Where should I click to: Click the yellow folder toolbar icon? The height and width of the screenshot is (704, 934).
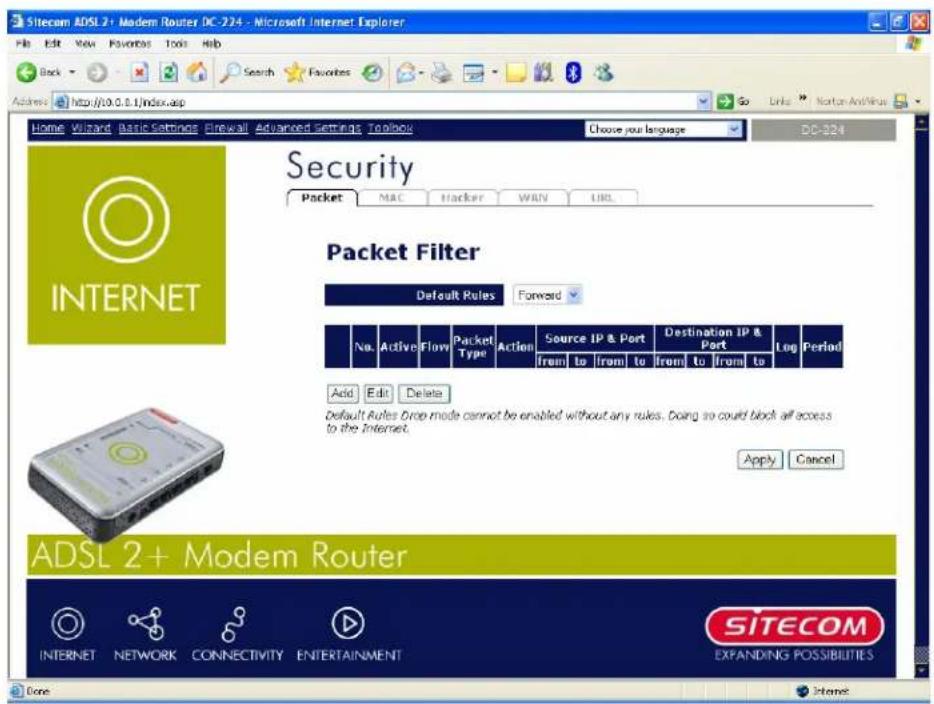click(x=516, y=73)
